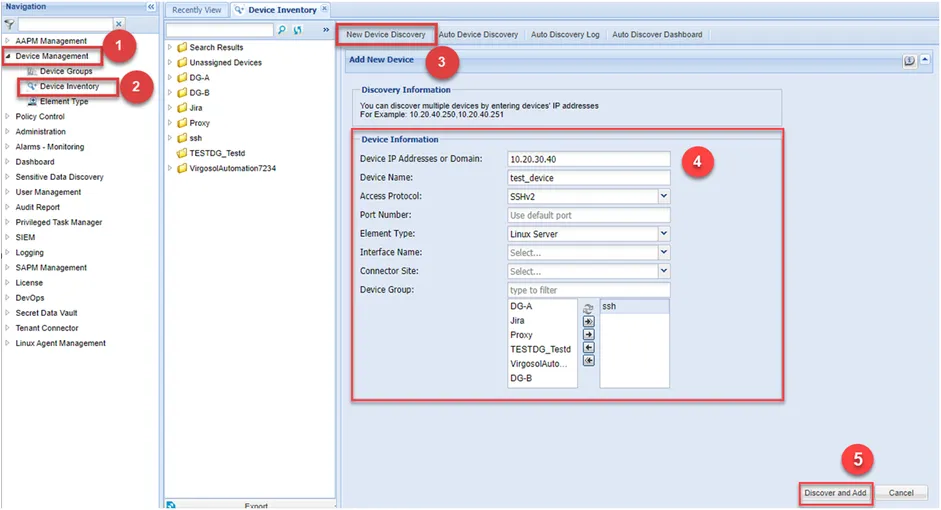Select VirgosolAuto... in available device groups list
Screen dimensions: 941x510
point(542,364)
